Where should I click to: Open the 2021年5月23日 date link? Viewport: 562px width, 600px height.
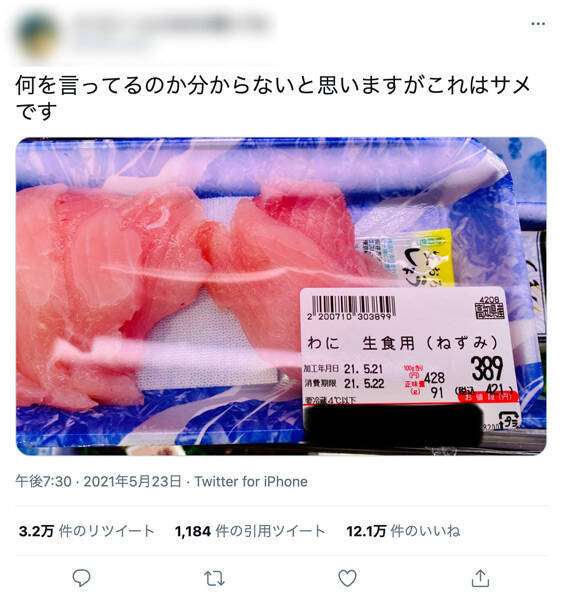(132, 481)
